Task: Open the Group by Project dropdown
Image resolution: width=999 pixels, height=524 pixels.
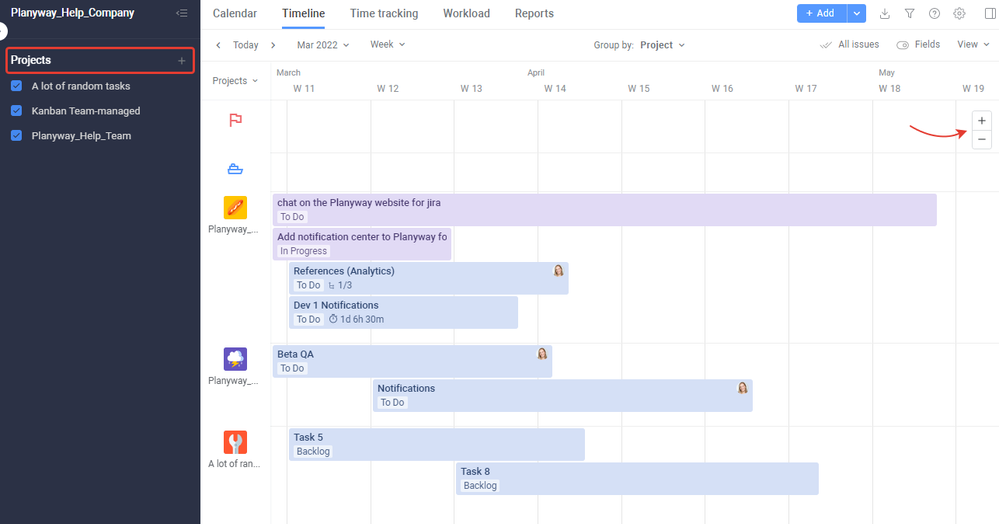Action: (x=663, y=45)
